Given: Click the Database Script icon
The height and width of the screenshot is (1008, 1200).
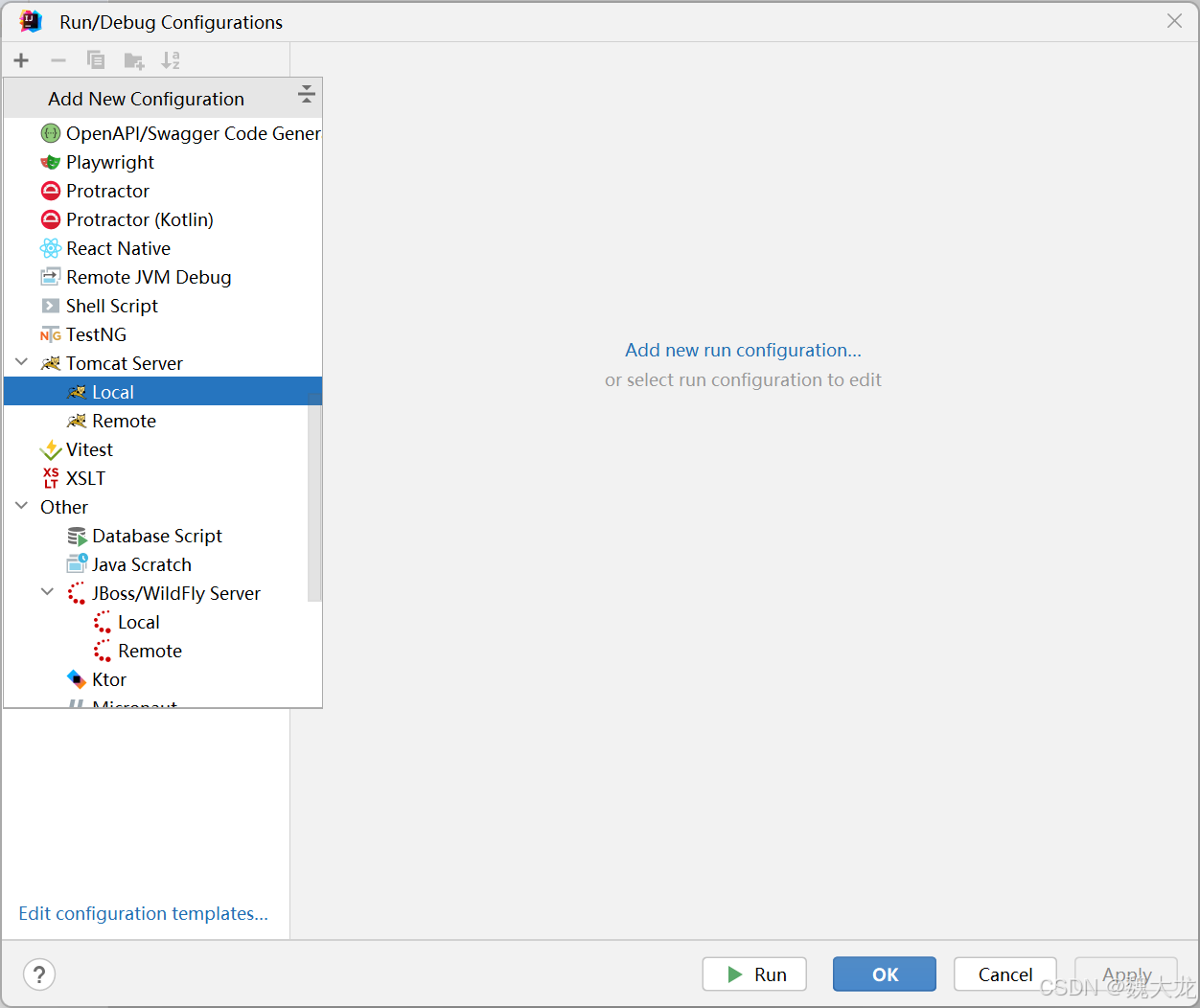Looking at the screenshot, I should tap(77, 536).
